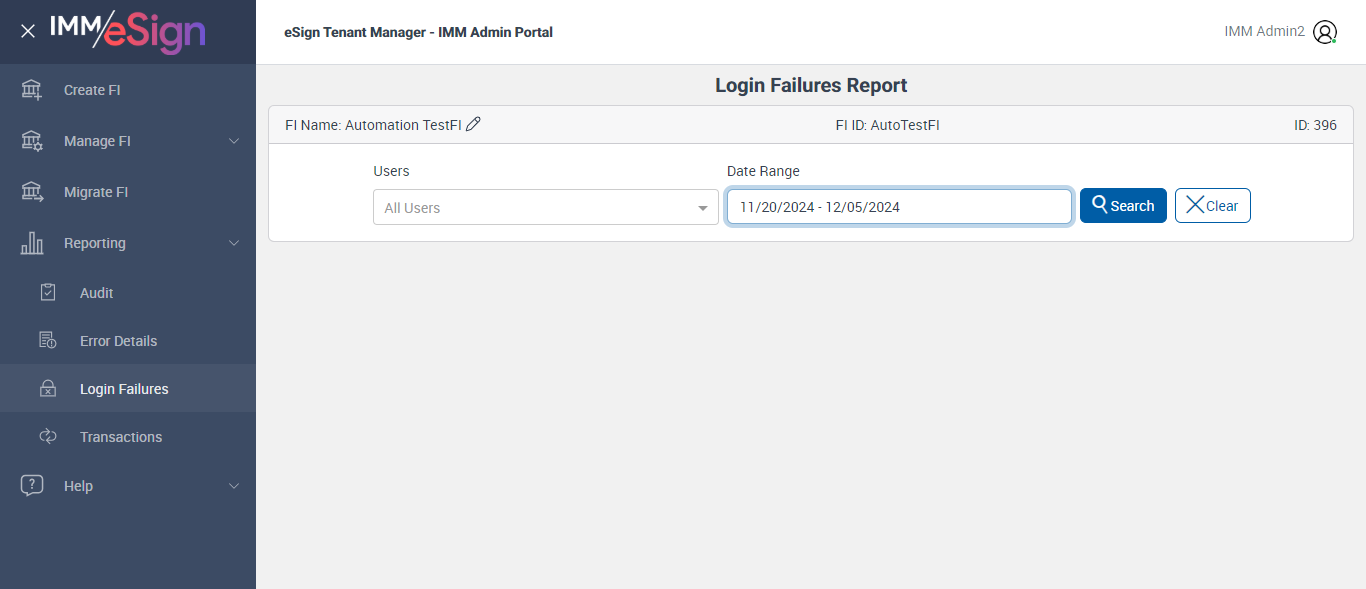Click the X icon to close sidebar

28,31
